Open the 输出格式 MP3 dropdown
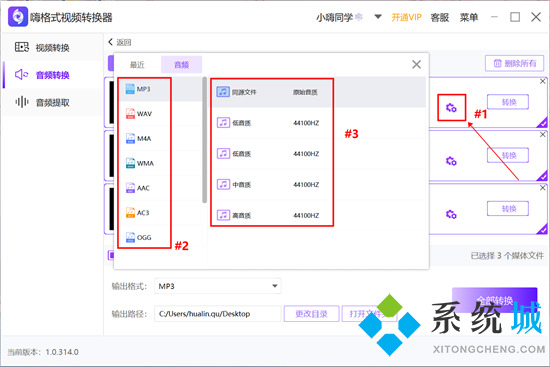The width and height of the screenshot is (550, 367). click(x=217, y=286)
